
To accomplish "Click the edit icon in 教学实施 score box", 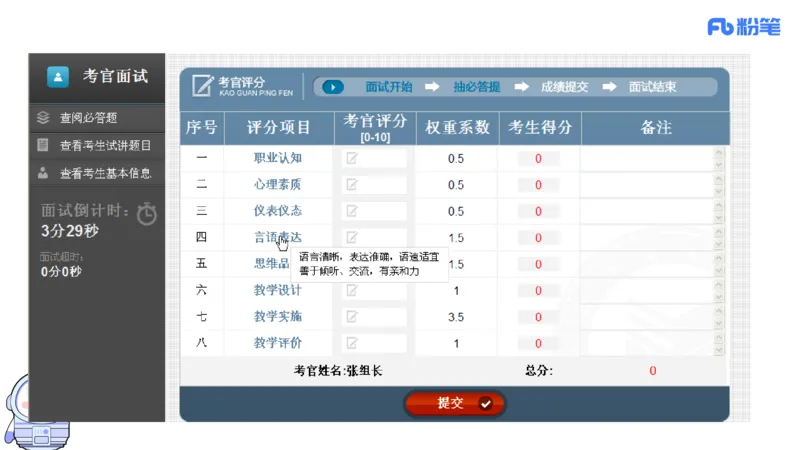I will (352, 317).
